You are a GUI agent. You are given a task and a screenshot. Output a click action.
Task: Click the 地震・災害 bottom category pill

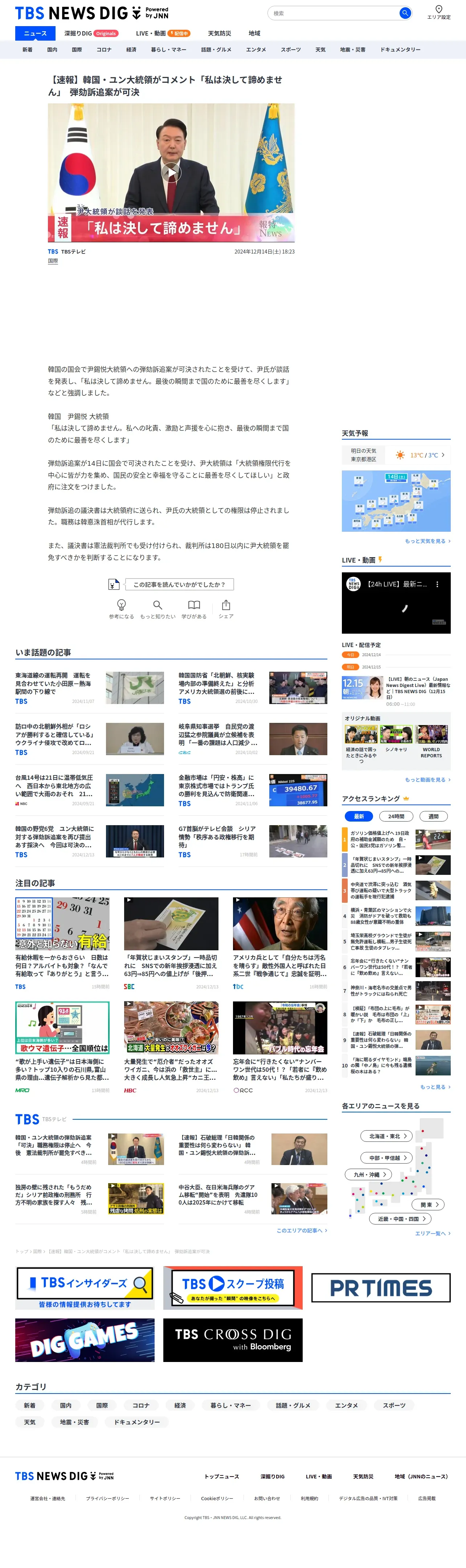[74, 1422]
